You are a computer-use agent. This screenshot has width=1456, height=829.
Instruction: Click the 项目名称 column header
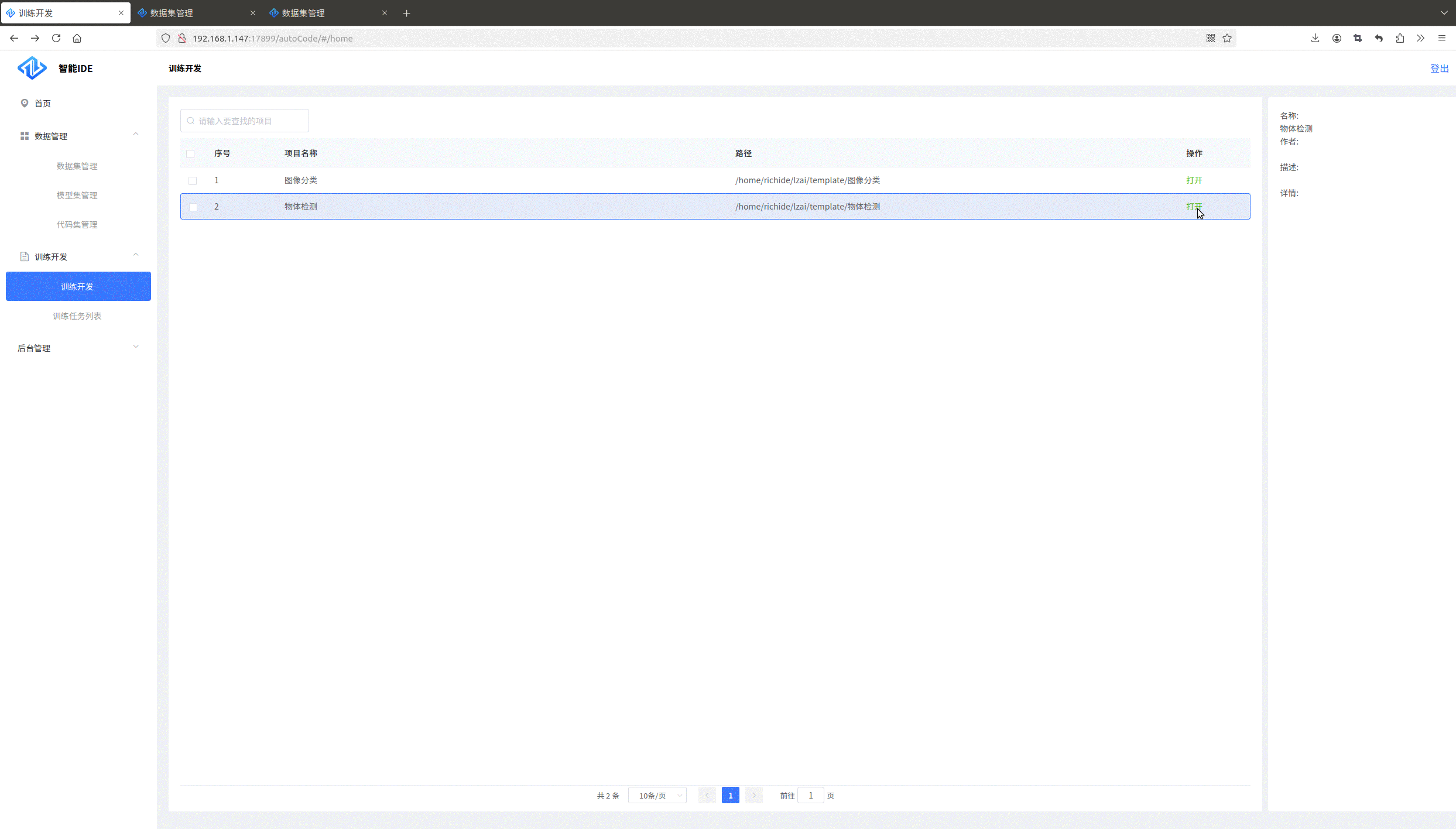pyautogui.click(x=301, y=153)
